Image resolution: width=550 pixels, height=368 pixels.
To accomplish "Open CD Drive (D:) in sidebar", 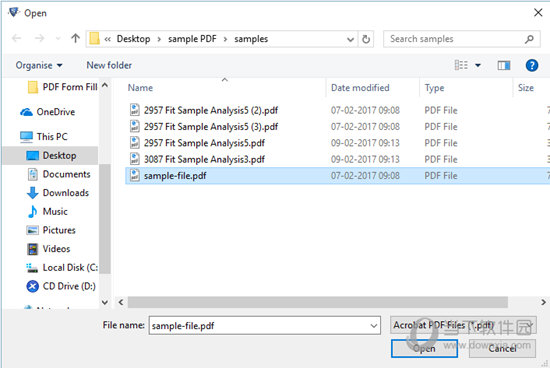I will [61, 286].
